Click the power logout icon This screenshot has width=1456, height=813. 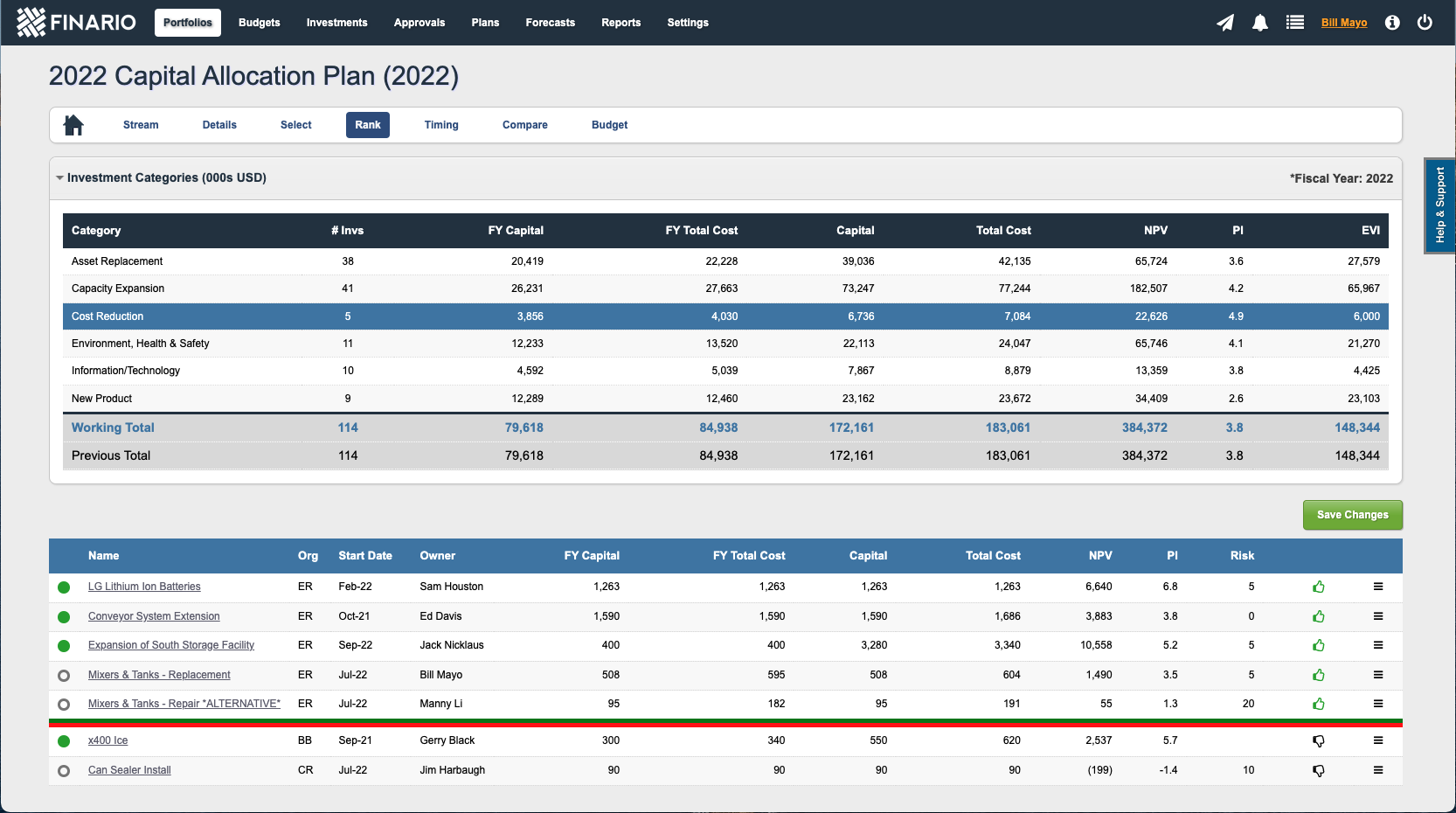[1424, 23]
